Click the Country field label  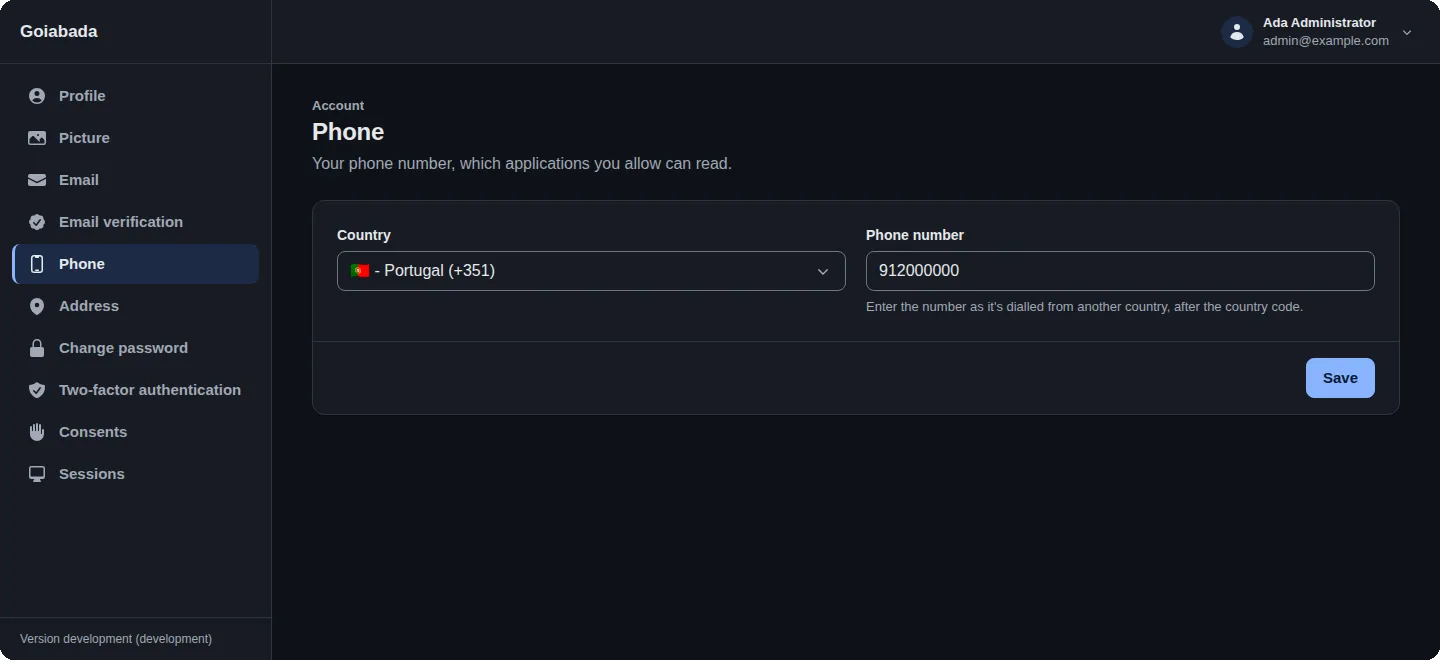[364, 235]
